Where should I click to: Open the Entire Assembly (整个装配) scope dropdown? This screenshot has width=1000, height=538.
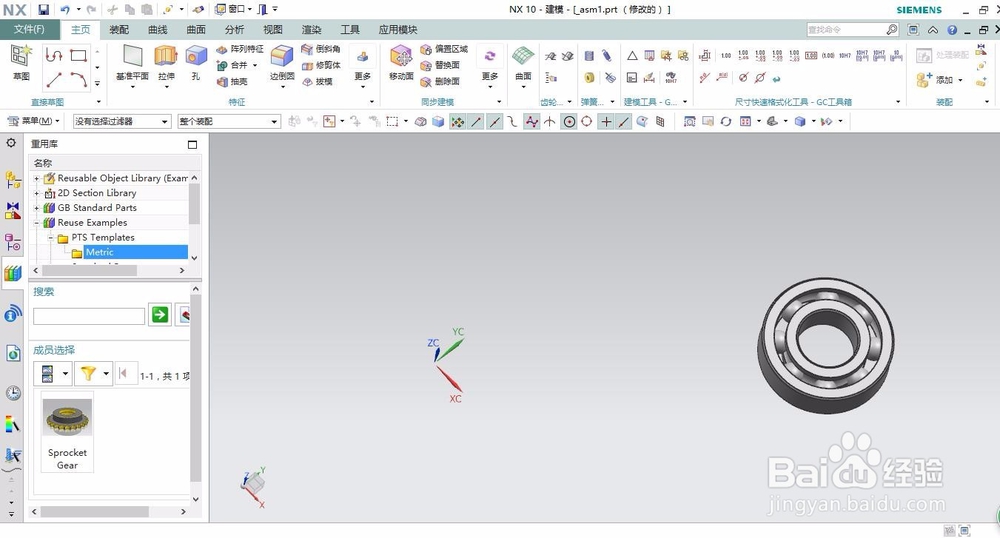coord(229,121)
